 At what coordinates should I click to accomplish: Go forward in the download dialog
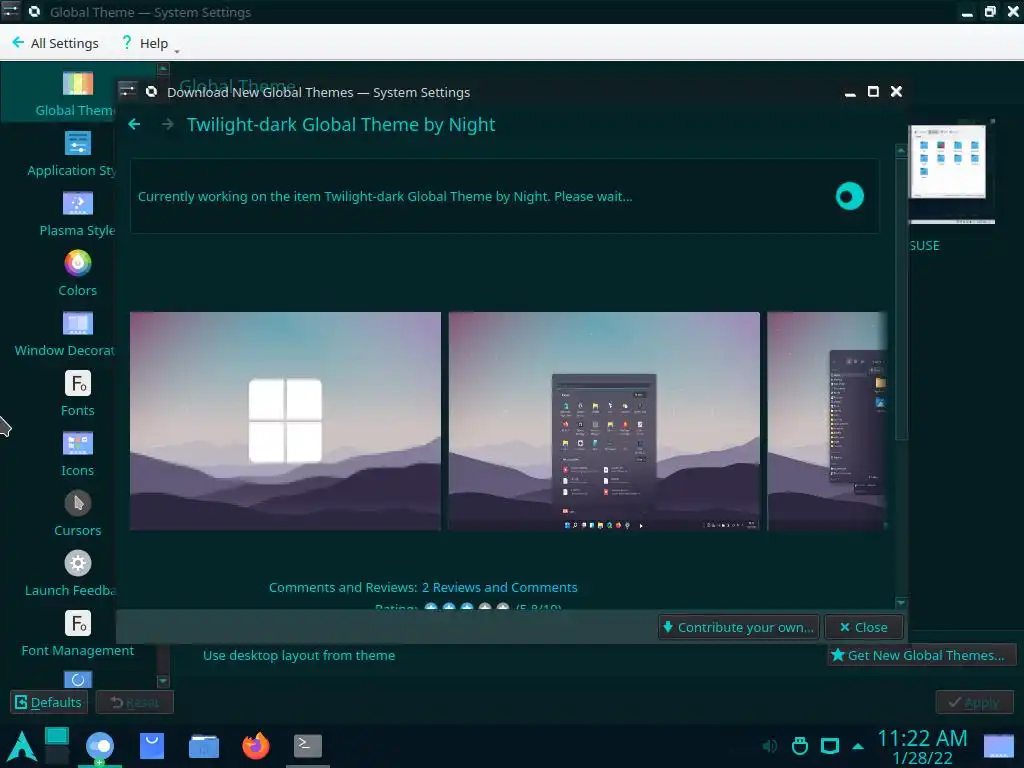(168, 124)
